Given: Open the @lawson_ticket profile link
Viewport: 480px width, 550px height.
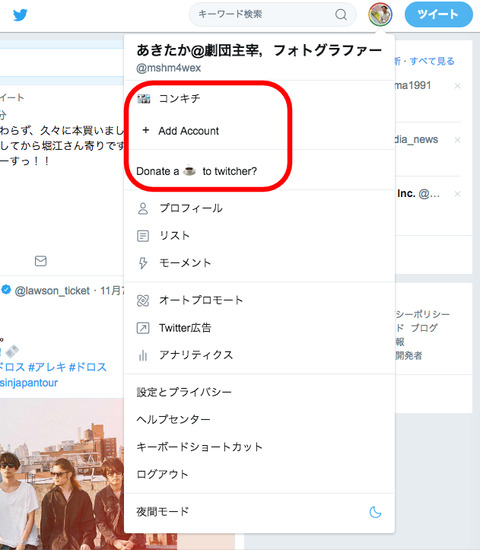Looking at the screenshot, I should click(x=52, y=291).
